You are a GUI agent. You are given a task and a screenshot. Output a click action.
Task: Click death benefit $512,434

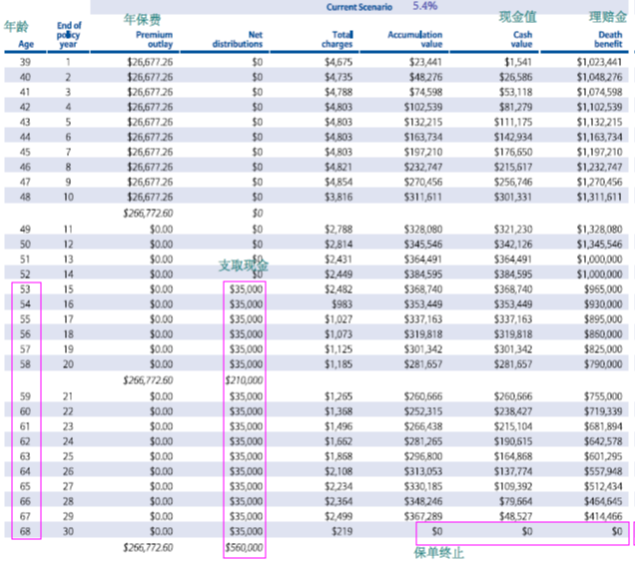(x=603, y=486)
